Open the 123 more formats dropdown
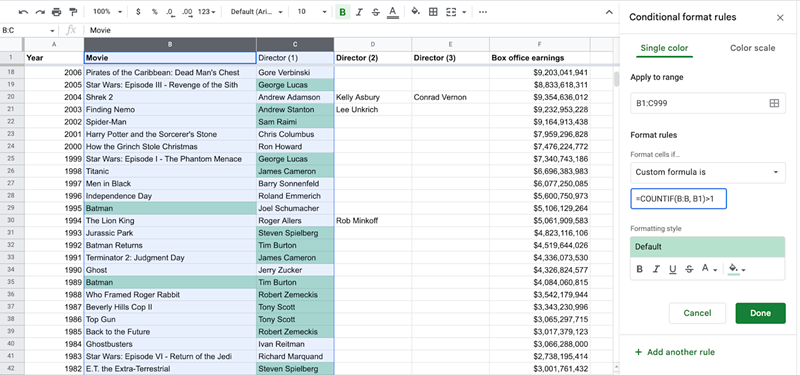The width and height of the screenshot is (800, 375). [x=207, y=12]
